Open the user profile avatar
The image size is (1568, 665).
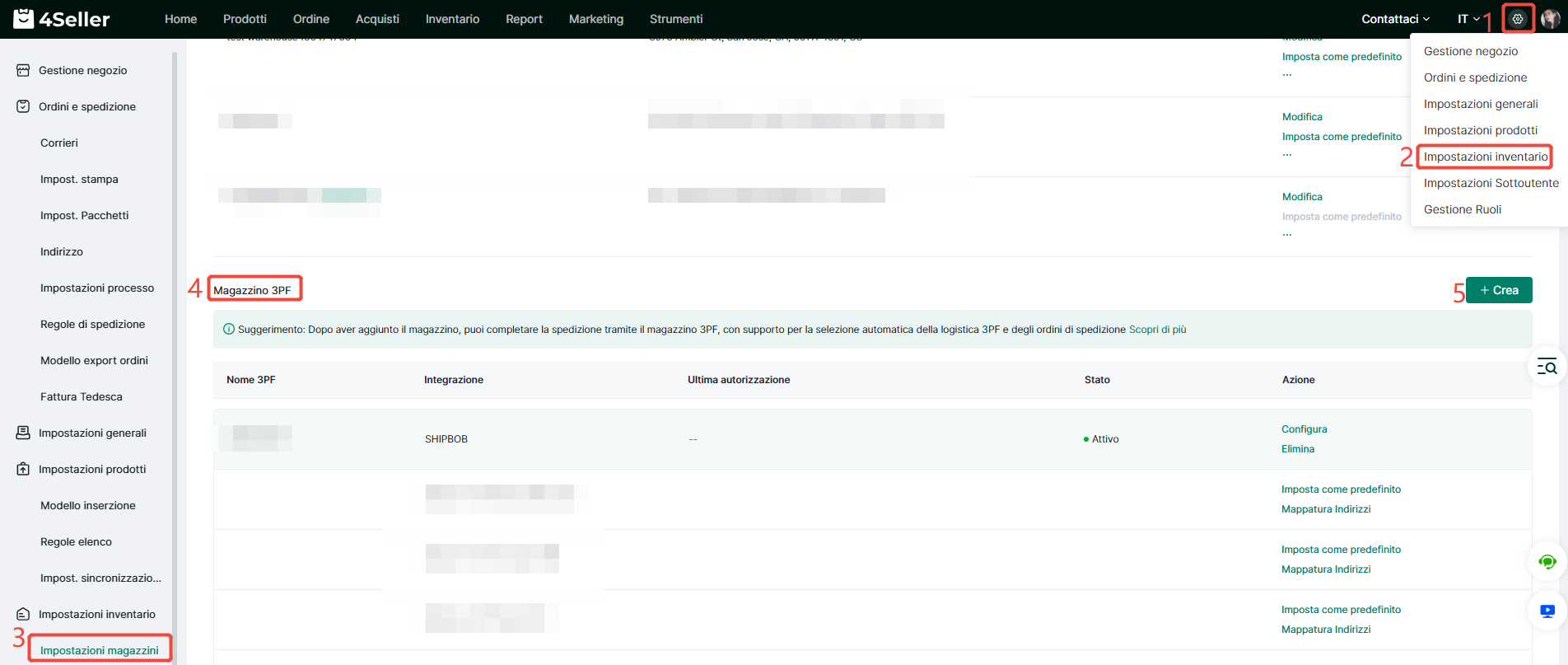pos(1550,19)
